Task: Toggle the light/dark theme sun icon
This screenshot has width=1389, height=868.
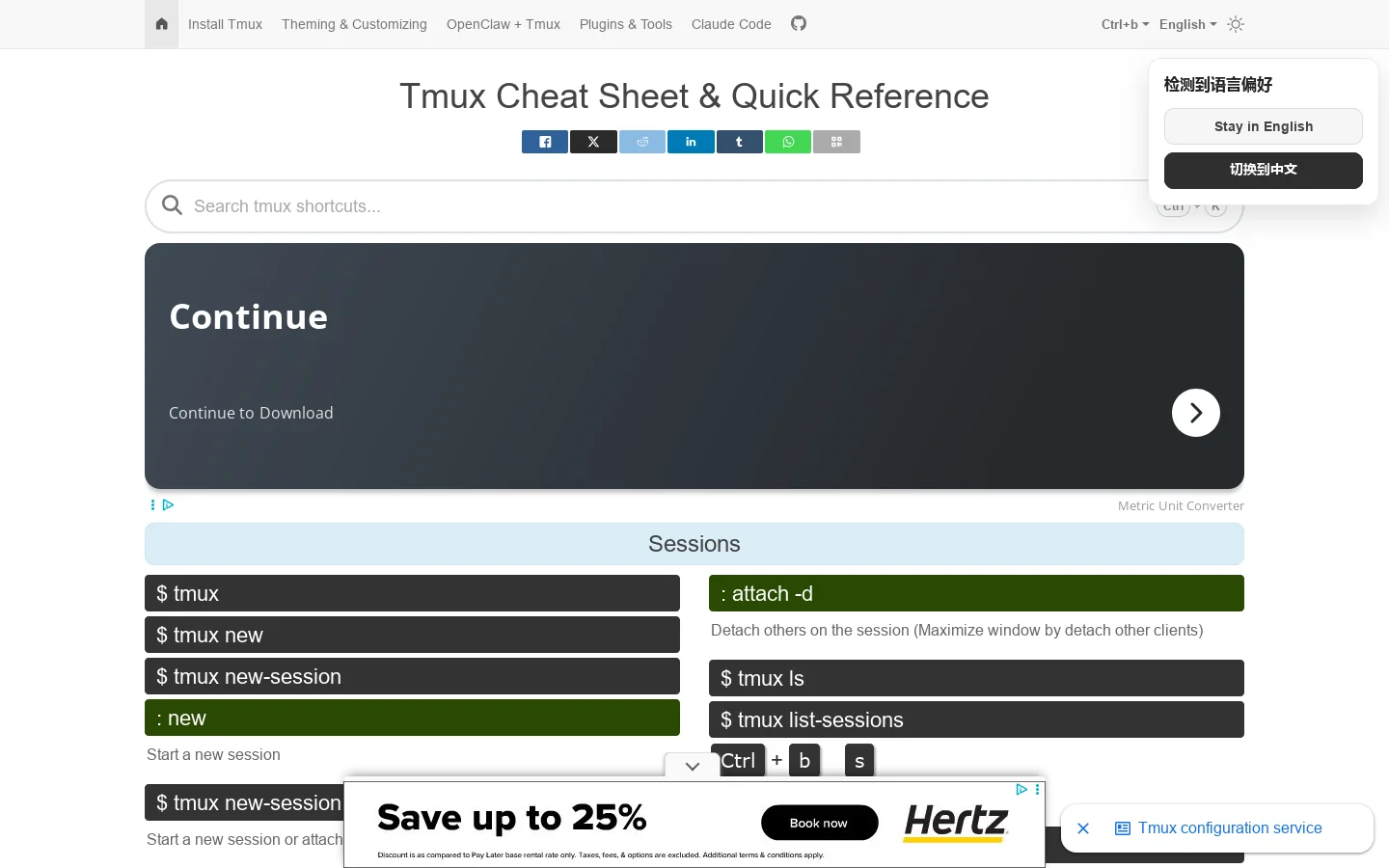Action: coord(1236,24)
